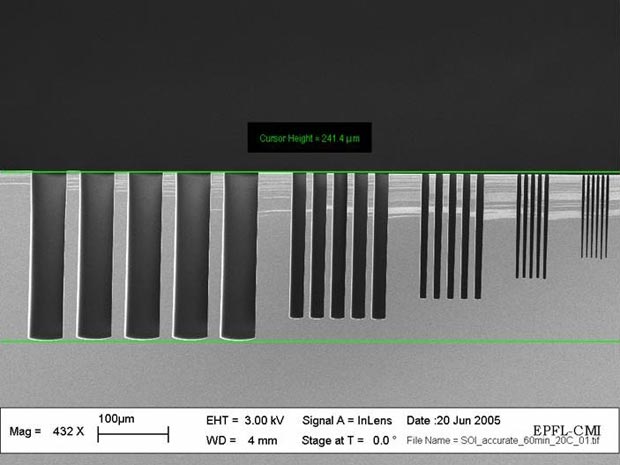Click first trench of the second trench group
620x465 pixels.
(x=297, y=245)
